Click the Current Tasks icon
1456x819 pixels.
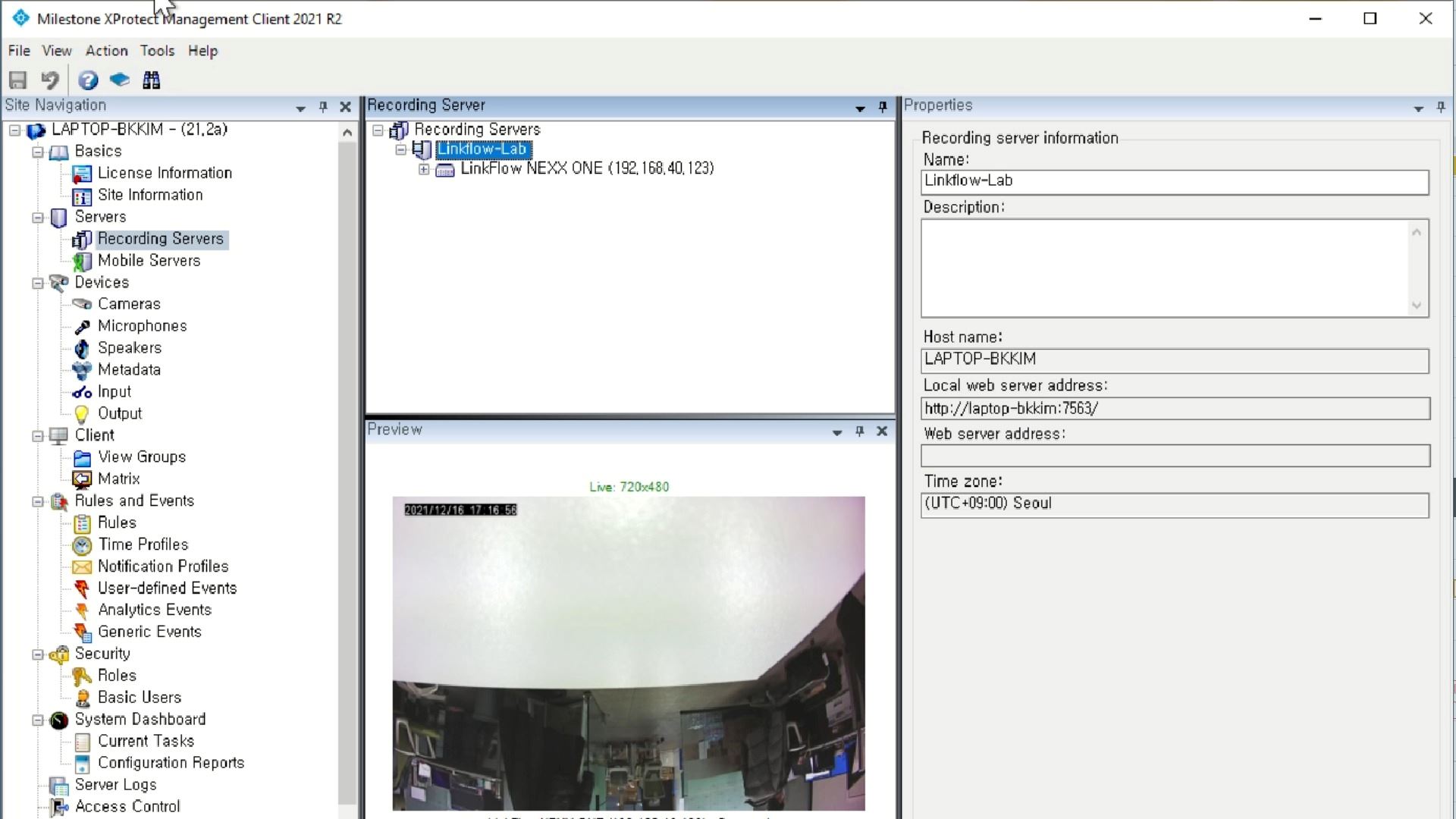tap(82, 742)
